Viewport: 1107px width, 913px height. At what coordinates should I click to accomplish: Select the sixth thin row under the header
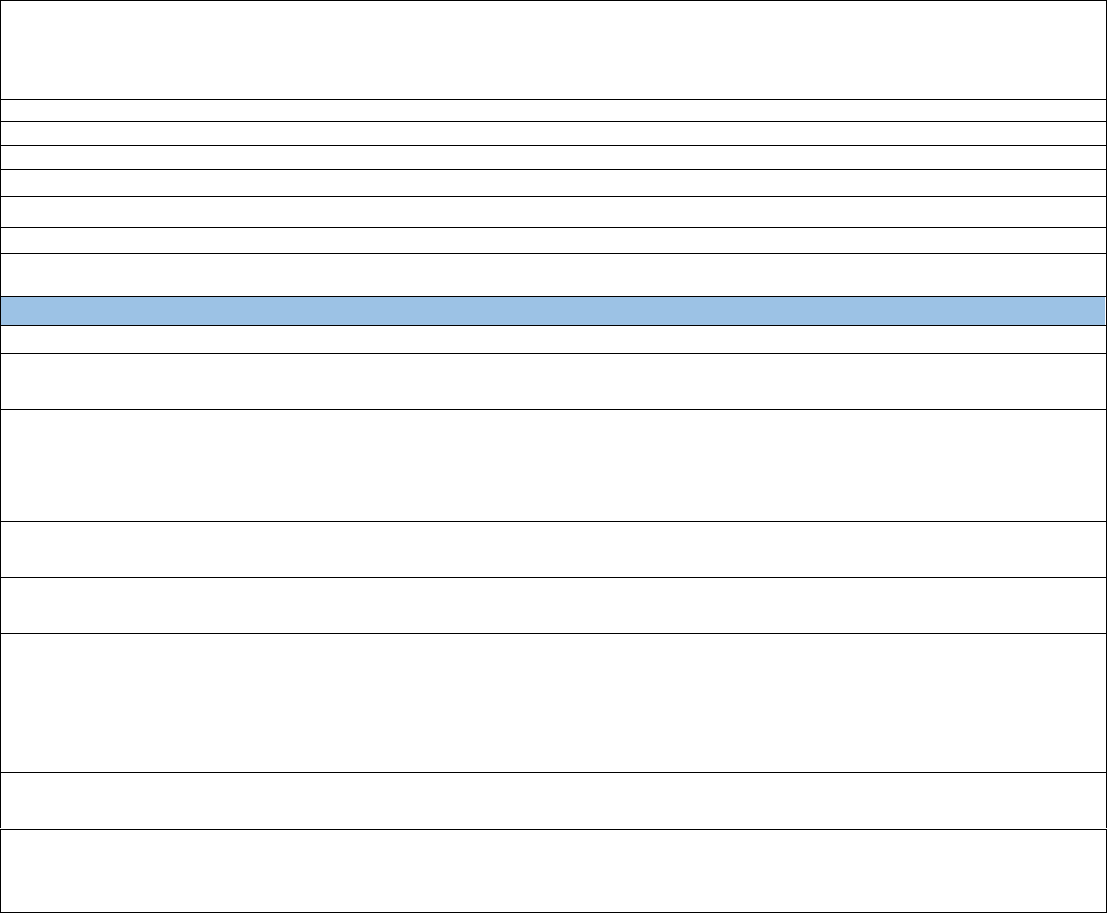pos(553,241)
